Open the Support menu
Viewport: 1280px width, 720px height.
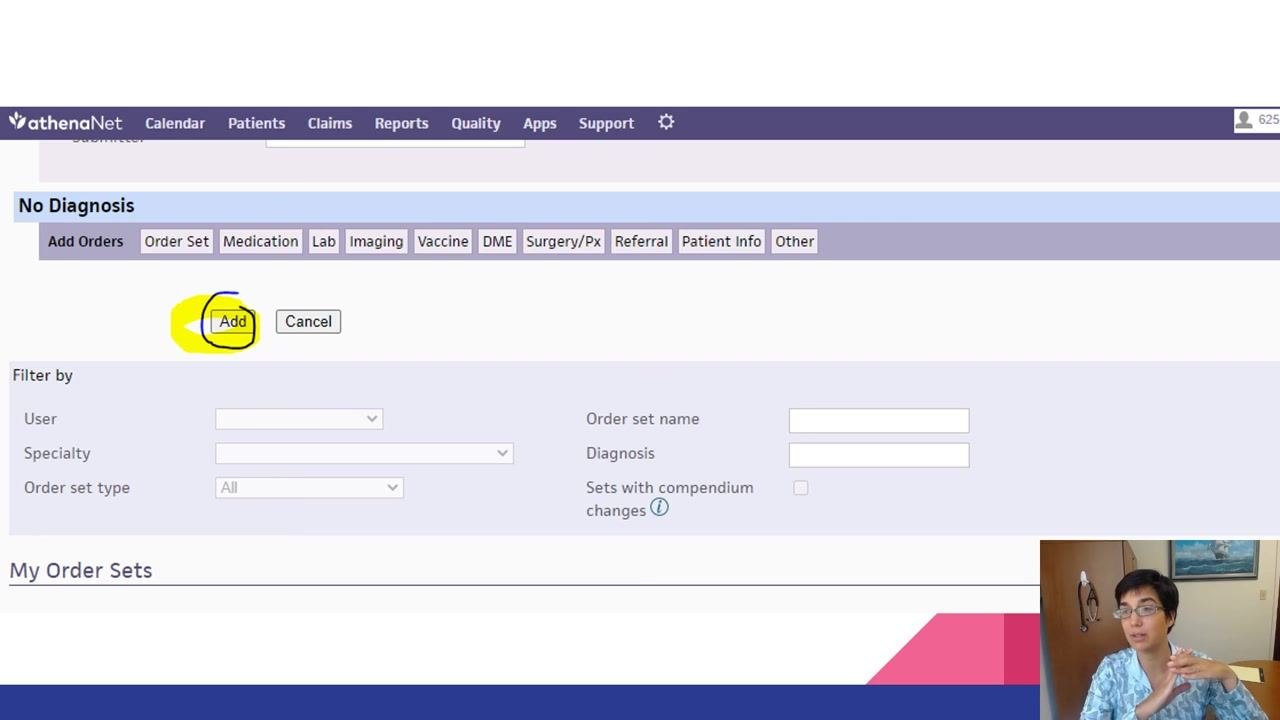click(x=606, y=123)
